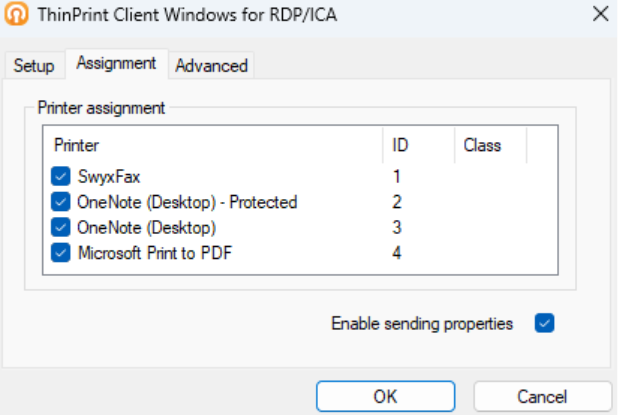Toggle Enable sending properties checkbox
This screenshot has width=618, height=415.
(544, 323)
